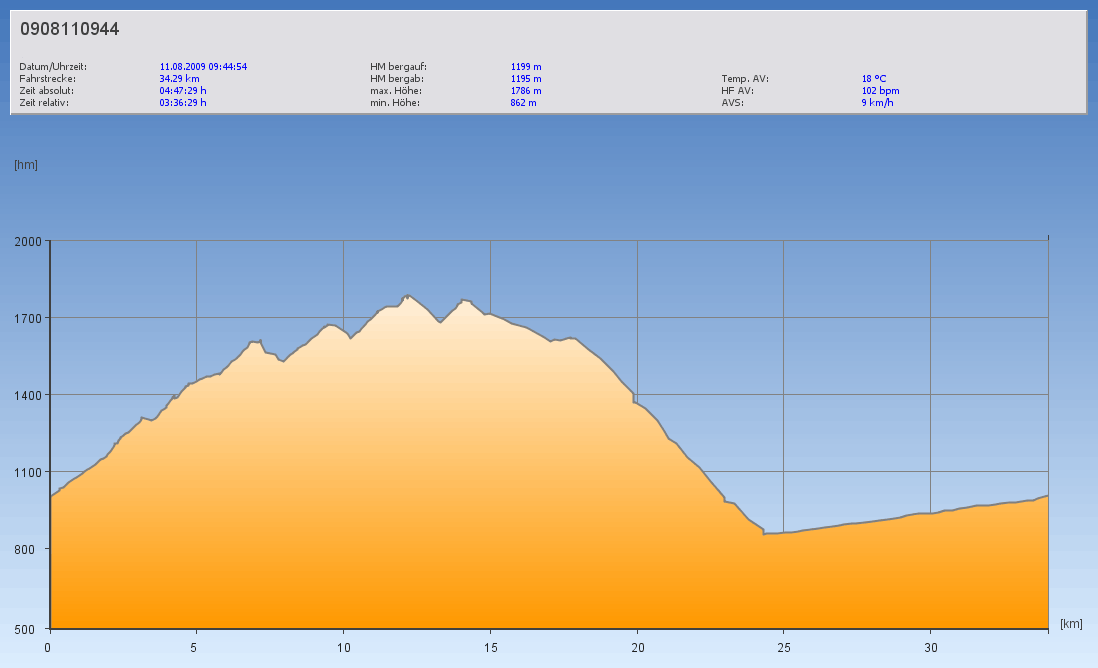Click the max. Höhe value 1786 m

tap(526, 91)
